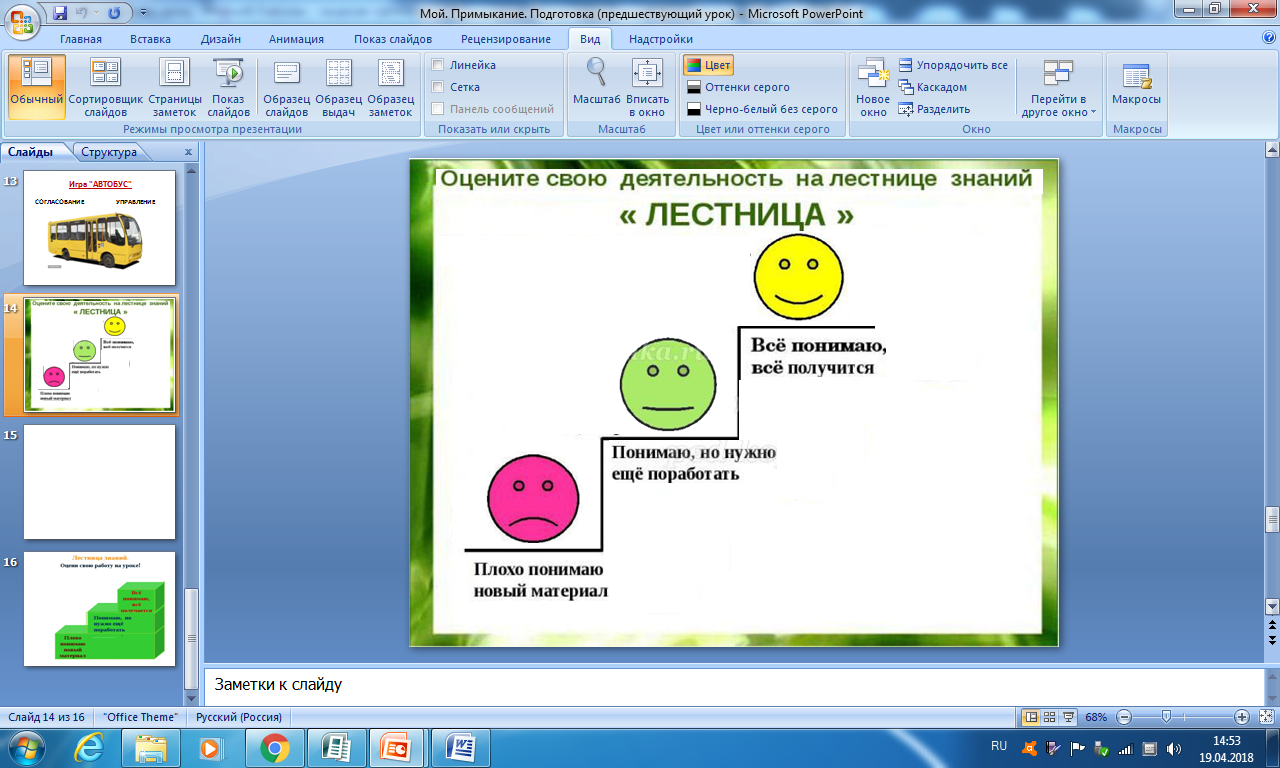Open Slide Sorter (Сортировщик слайдов) view
The height and width of the screenshot is (768, 1280).
[106, 86]
